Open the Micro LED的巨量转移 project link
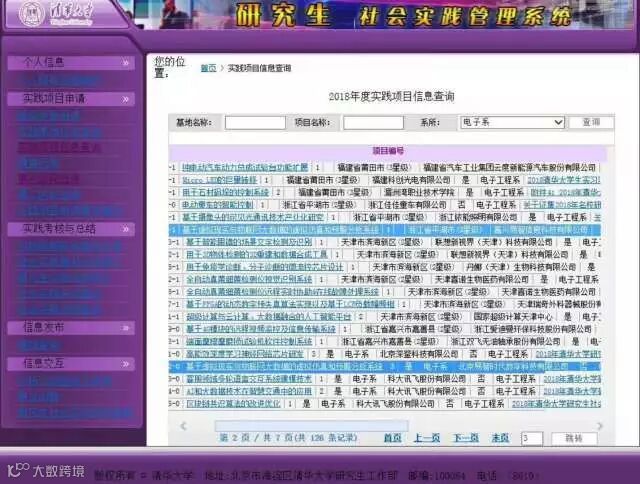 (x=220, y=180)
